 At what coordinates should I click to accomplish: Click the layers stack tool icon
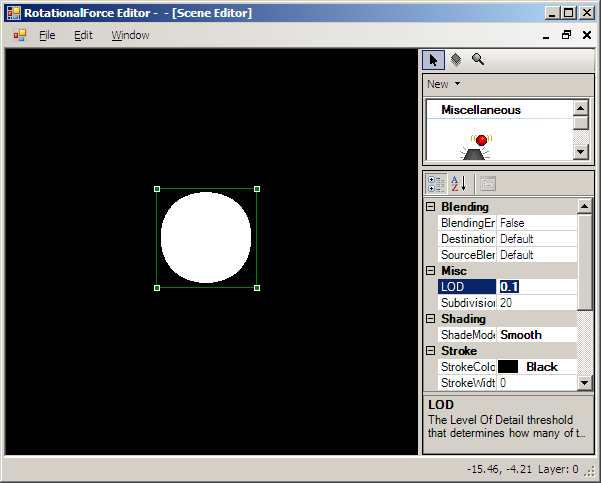(x=455, y=60)
